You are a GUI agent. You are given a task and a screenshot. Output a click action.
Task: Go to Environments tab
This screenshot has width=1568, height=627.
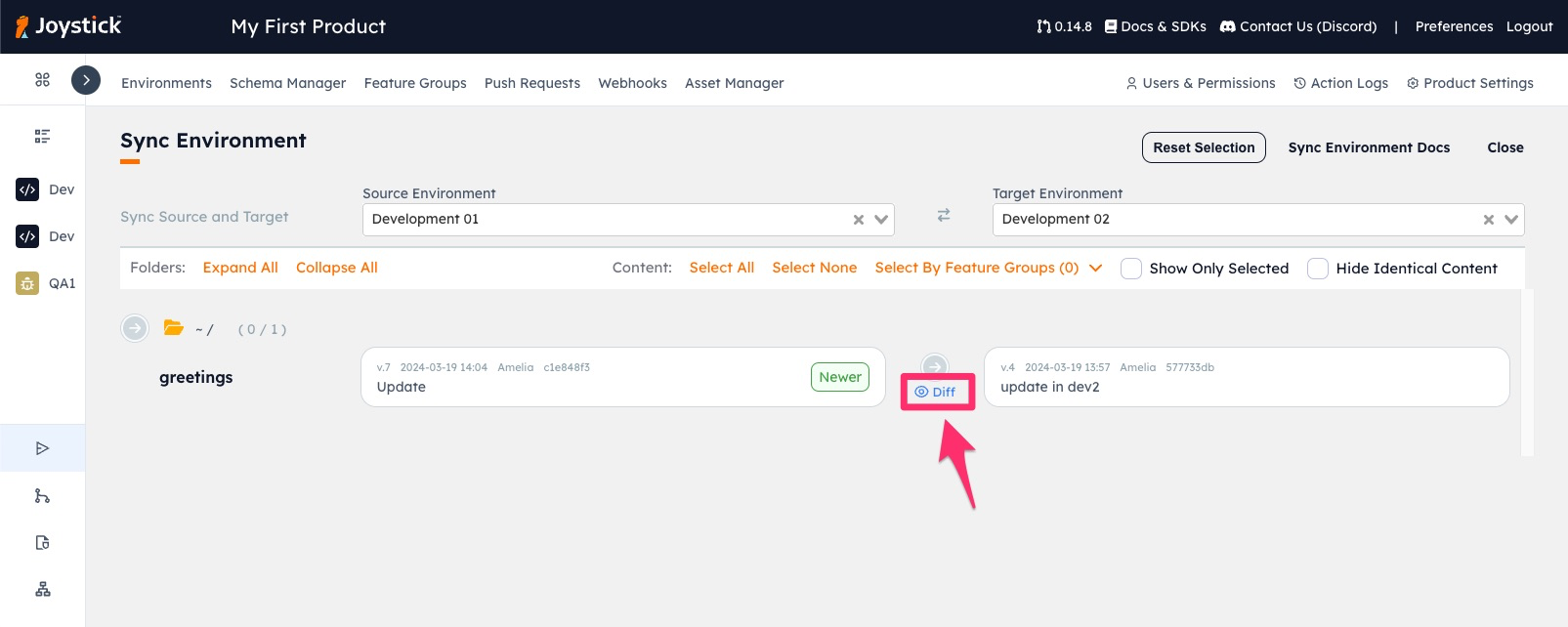(x=166, y=83)
